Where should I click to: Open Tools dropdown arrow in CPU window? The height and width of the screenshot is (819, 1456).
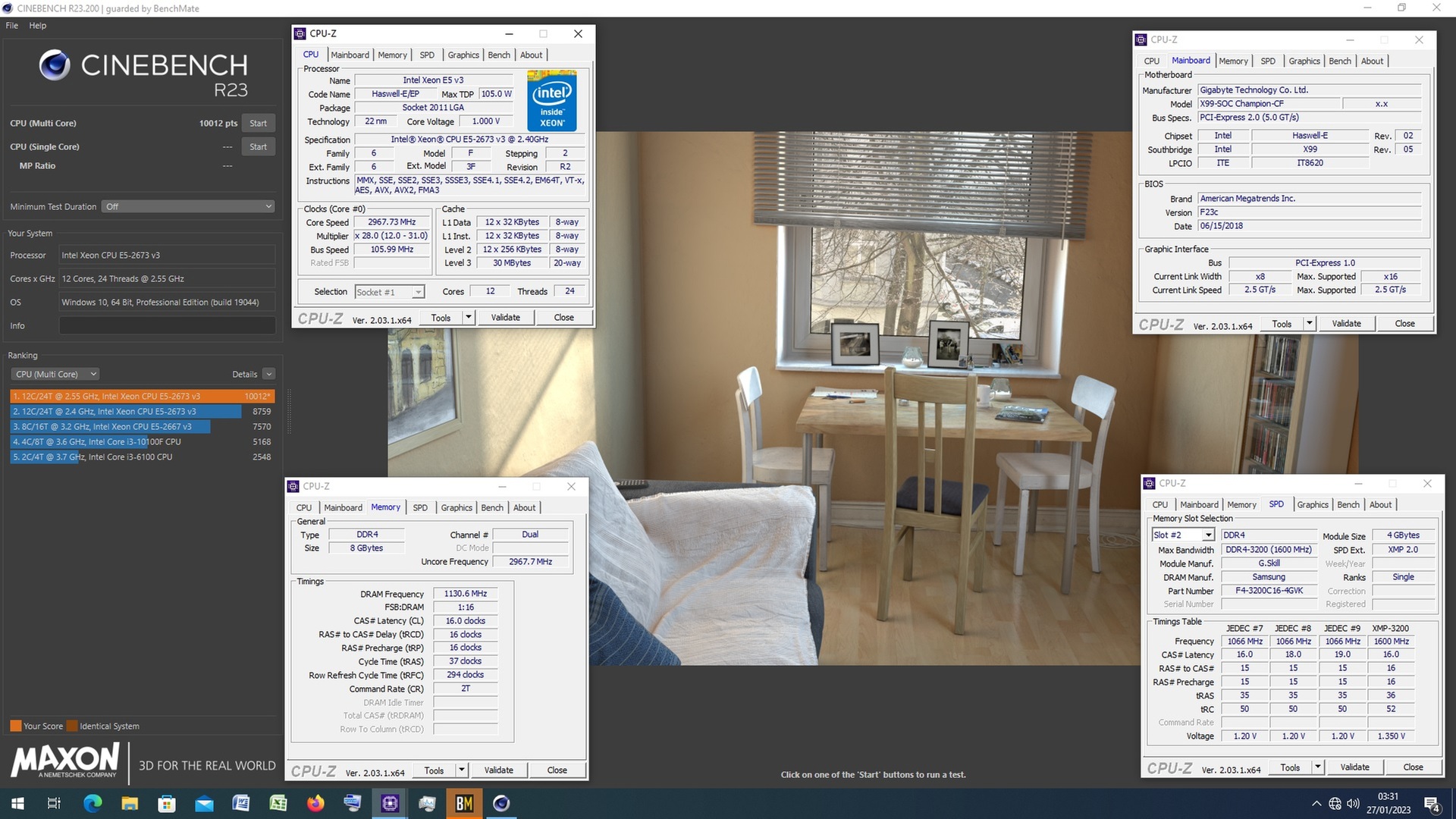point(468,318)
